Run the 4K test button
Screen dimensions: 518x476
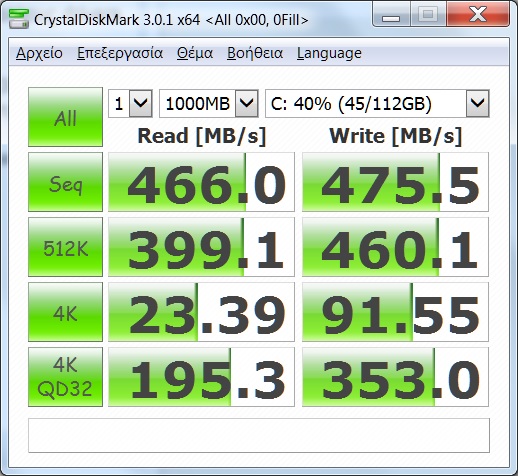click(65, 312)
